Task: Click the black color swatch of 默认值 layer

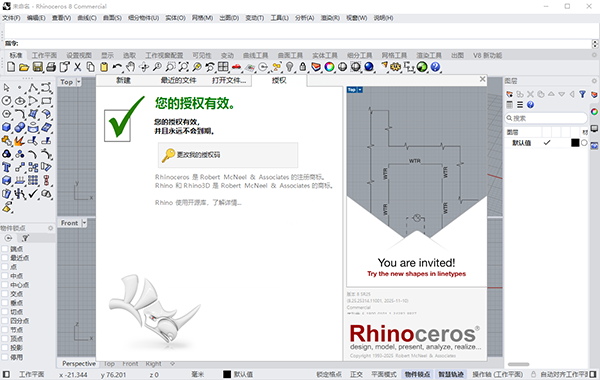Action: click(x=575, y=143)
